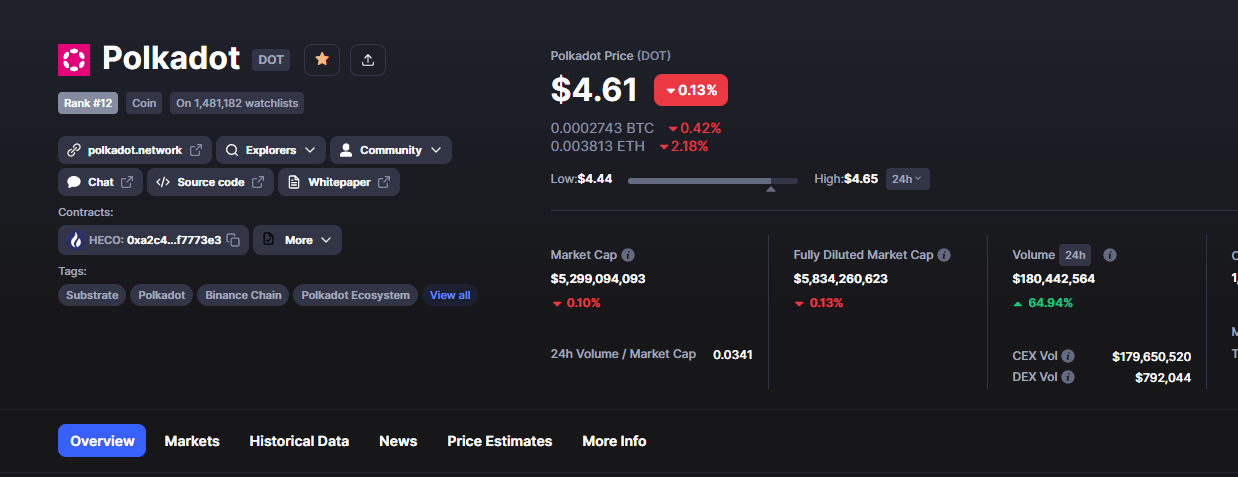Visit polkadot.network website link

(135, 150)
